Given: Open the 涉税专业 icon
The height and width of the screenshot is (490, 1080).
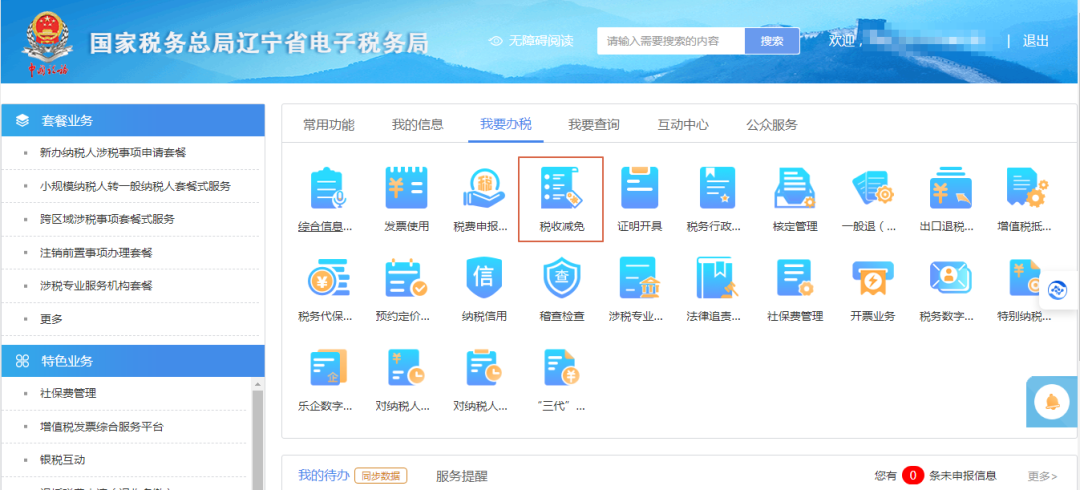Looking at the screenshot, I should [640, 278].
